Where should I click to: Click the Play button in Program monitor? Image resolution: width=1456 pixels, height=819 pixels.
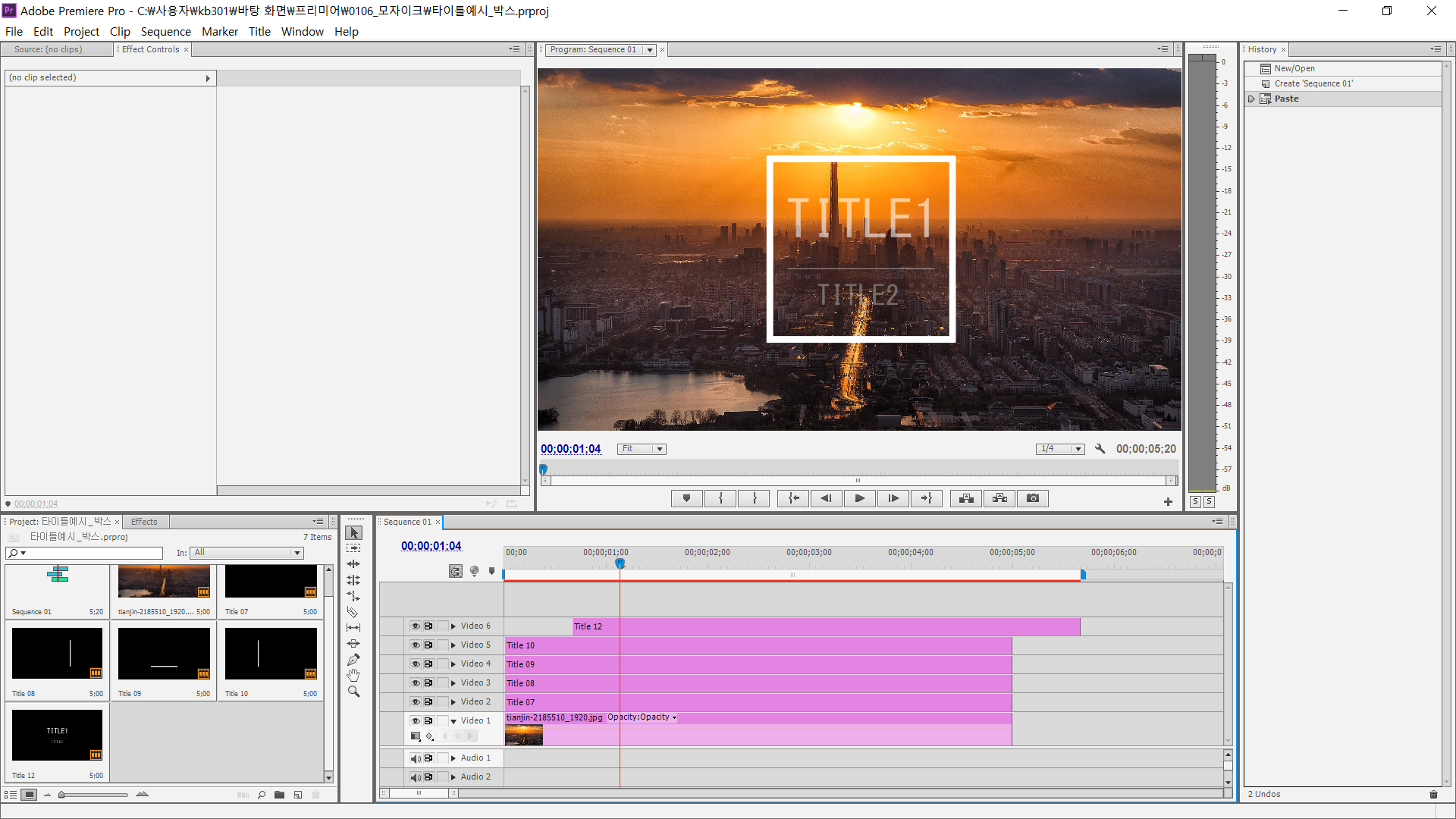click(859, 498)
